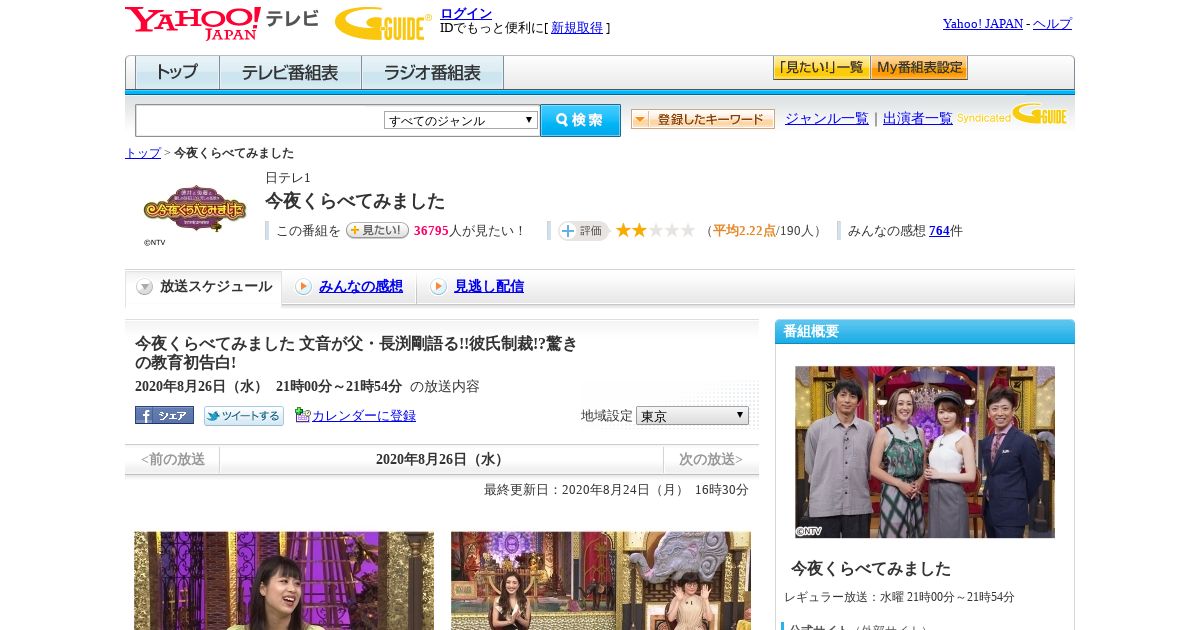Image resolution: width=1200 pixels, height=630 pixels.
Task: Open the right program scene image
Action: click(x=601, y=581)
